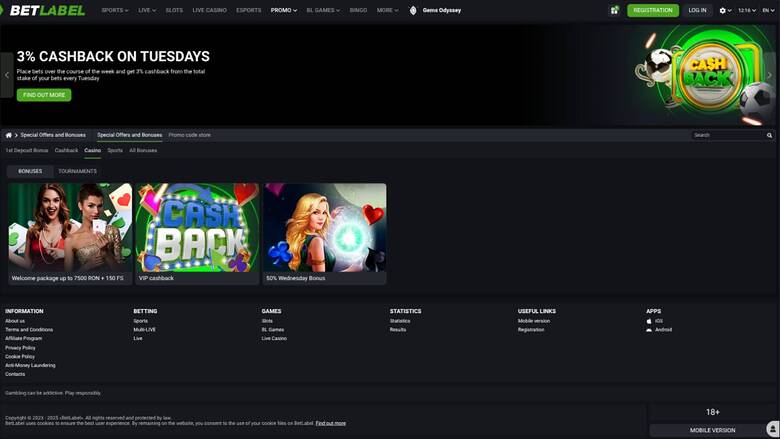Click the search magnifier icon
This screenshot has height=439, width=780.
click(x=770, y=135)
